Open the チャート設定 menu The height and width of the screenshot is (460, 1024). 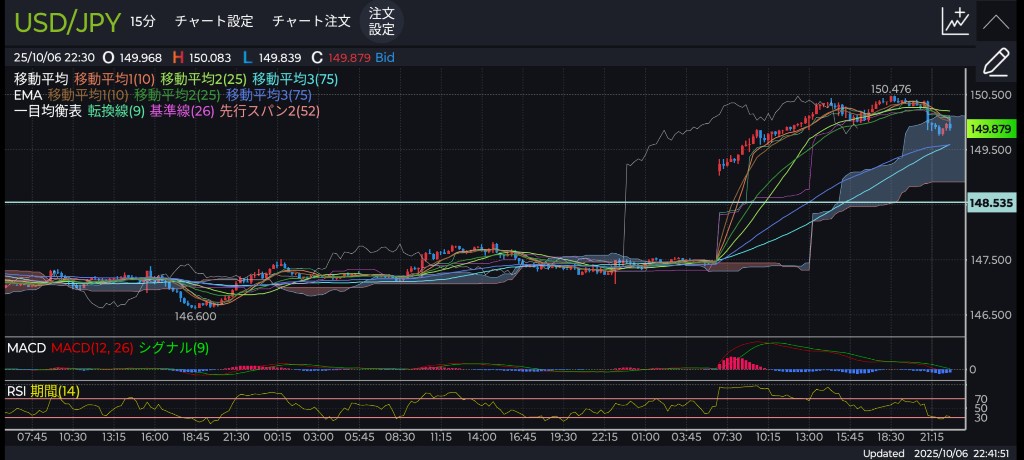pos(214,21)
